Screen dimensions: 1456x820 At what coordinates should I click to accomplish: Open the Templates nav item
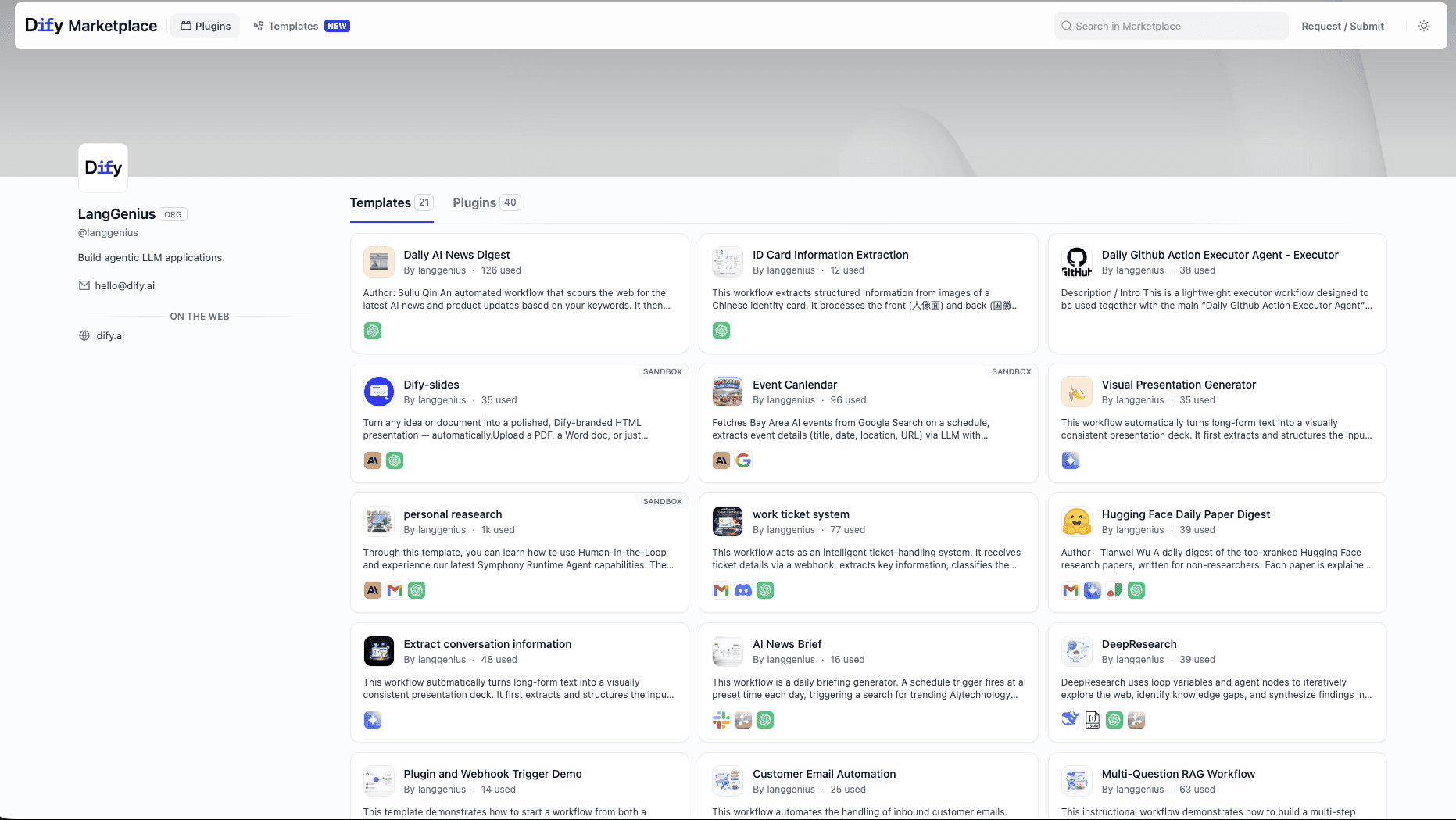301,26
